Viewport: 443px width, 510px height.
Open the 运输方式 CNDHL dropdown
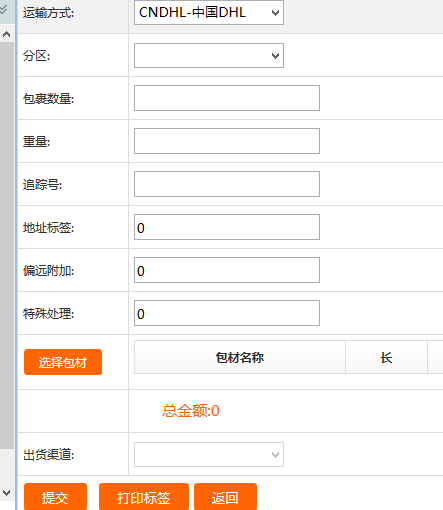coord(209,13)
